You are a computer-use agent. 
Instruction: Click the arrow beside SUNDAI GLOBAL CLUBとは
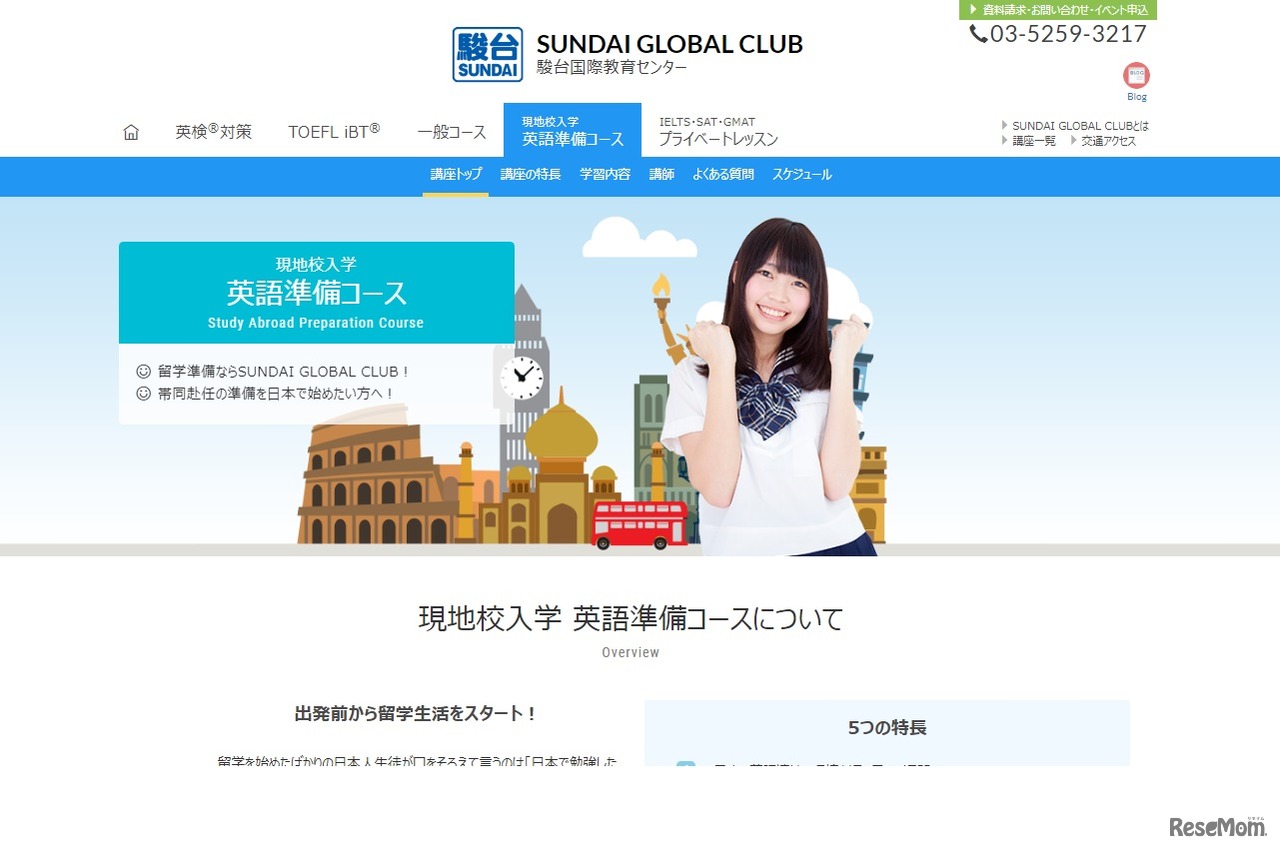tap(1004, 124)
